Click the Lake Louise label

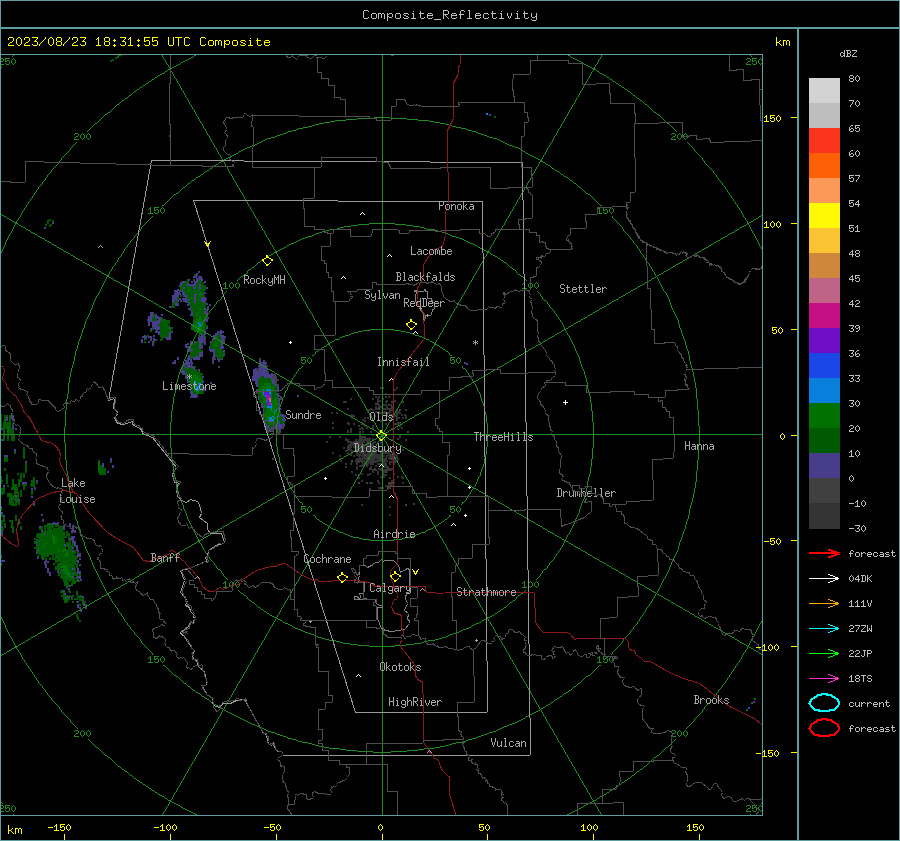77,491
